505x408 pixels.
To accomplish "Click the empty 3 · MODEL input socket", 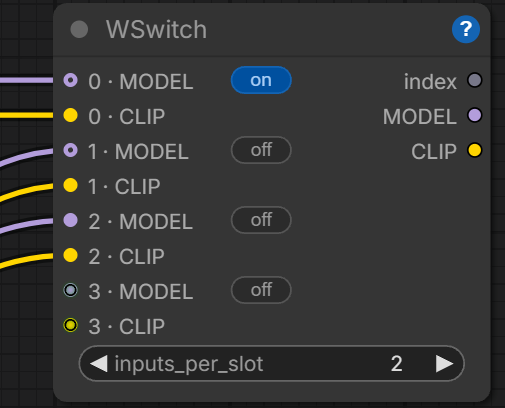I will [x=70, y=290].
